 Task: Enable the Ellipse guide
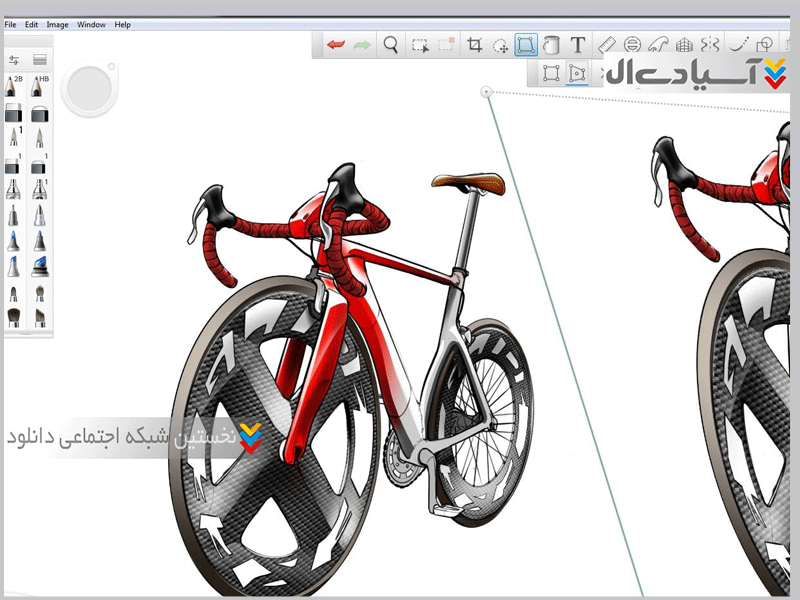632,45
